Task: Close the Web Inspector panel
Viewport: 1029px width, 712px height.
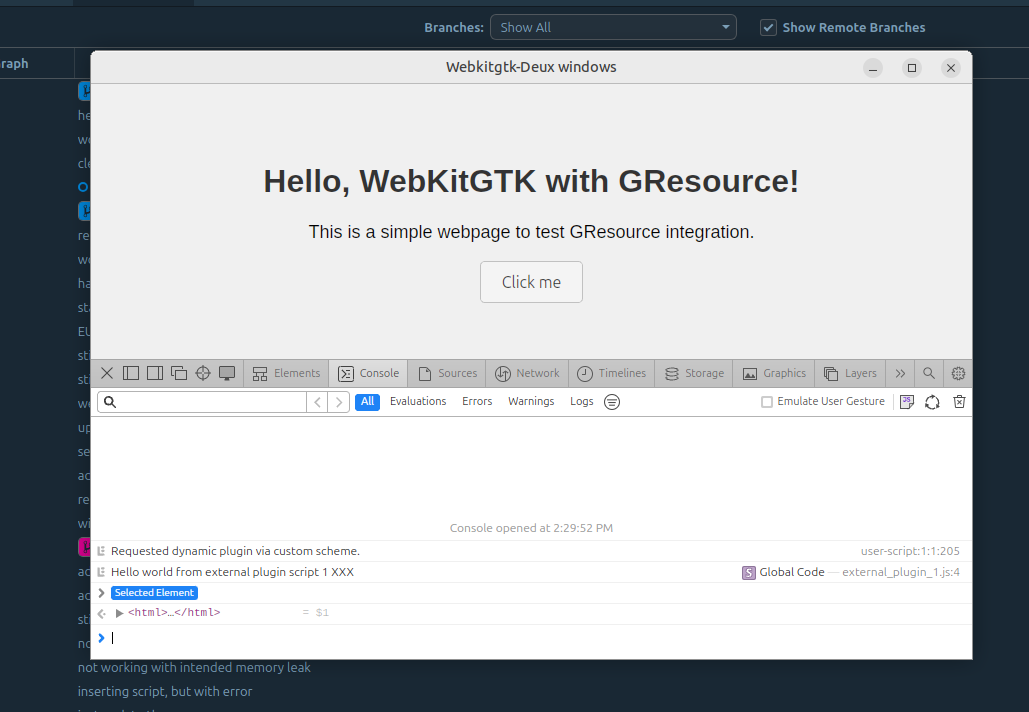Action: 107,373
